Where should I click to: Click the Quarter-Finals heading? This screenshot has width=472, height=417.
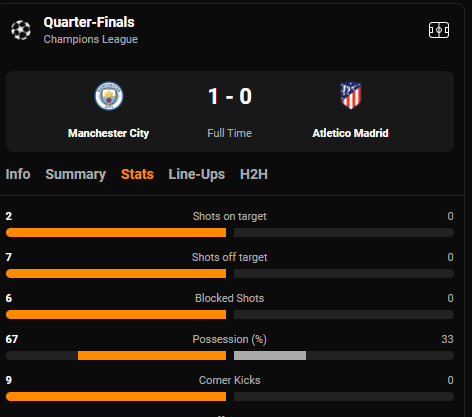(89, 22)
